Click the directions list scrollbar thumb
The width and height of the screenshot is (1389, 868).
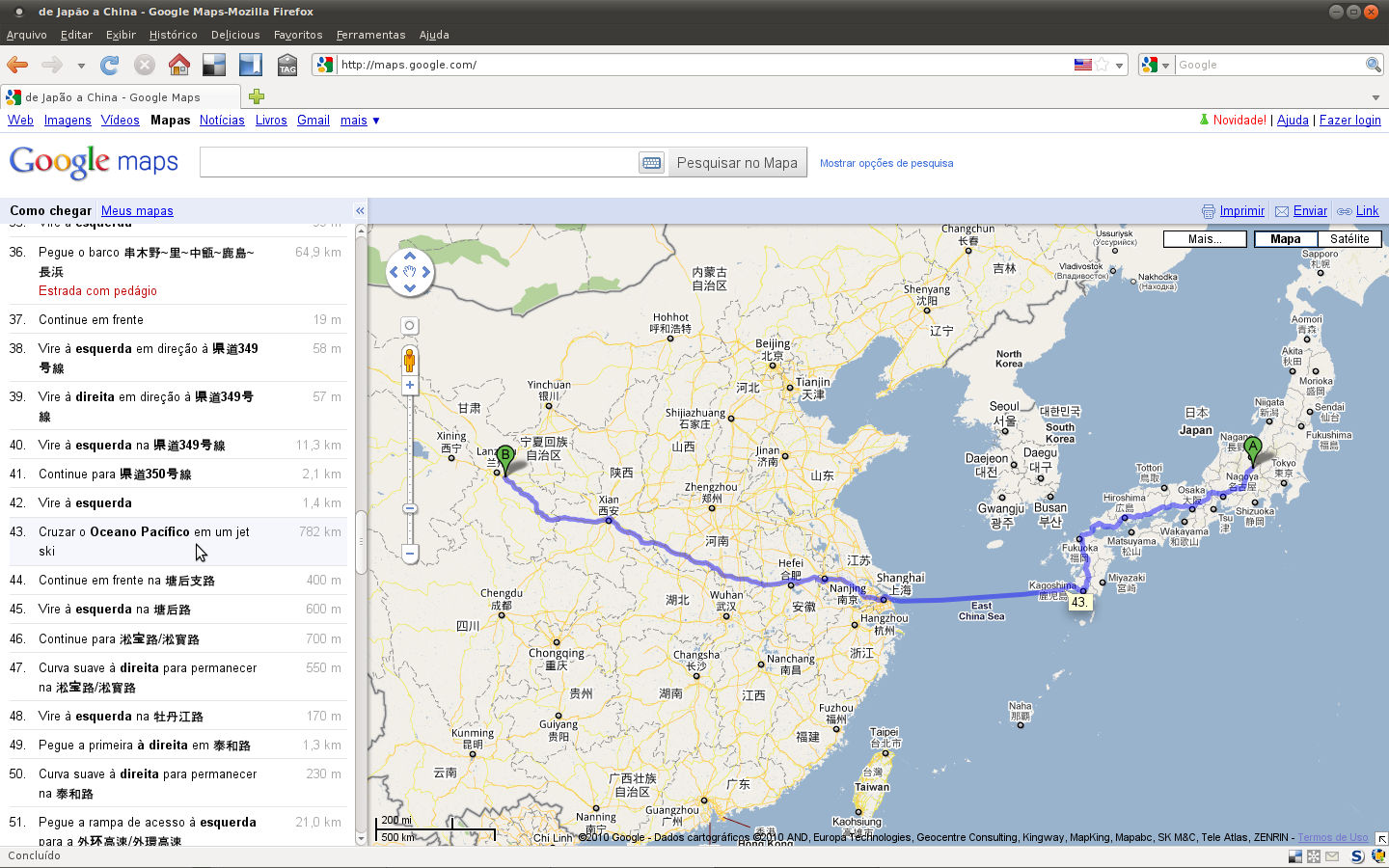pyautogui.click(x=362, y=542)
